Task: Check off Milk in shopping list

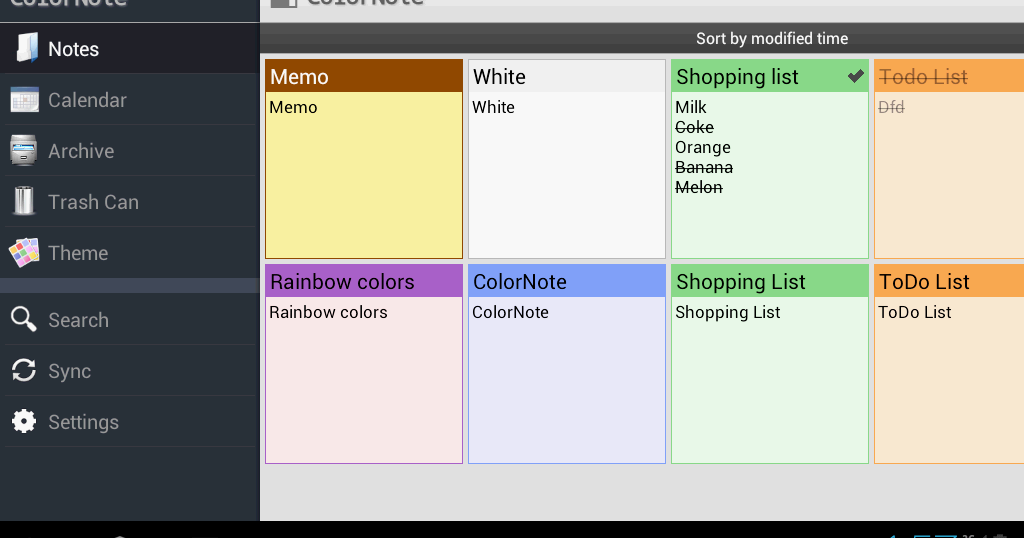Action: click(x=691, y=107)
